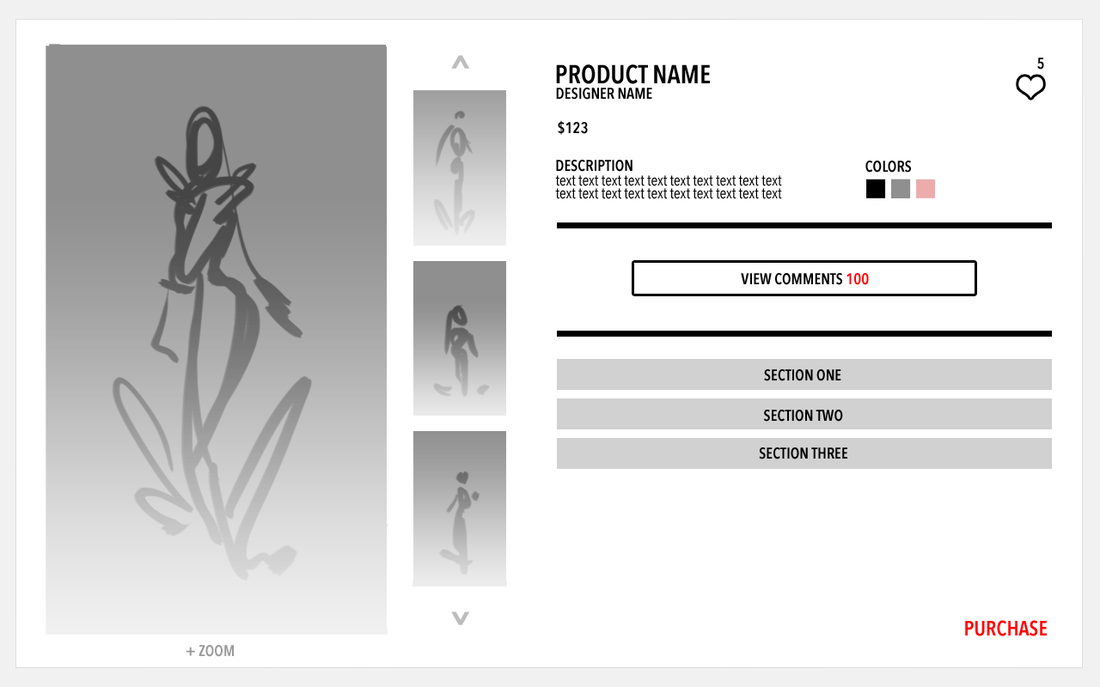The height and width of the screenshot is (687, 1100).
Task: Select the first product thumbnail
Action: click(x=460, y=168)
